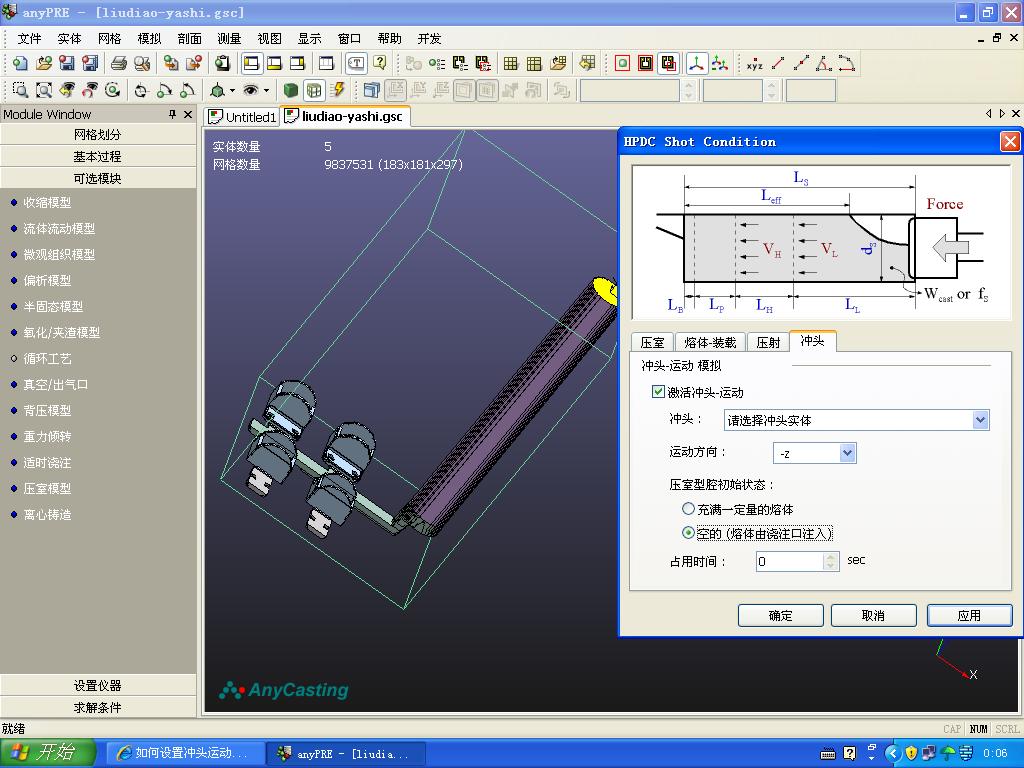Expand the 设置仪器 section
Screen dimensions: 1024x768
click(98, 686)
